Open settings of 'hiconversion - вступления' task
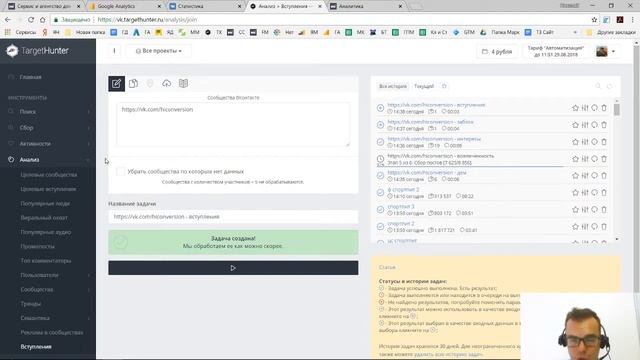 pos(585,108)
